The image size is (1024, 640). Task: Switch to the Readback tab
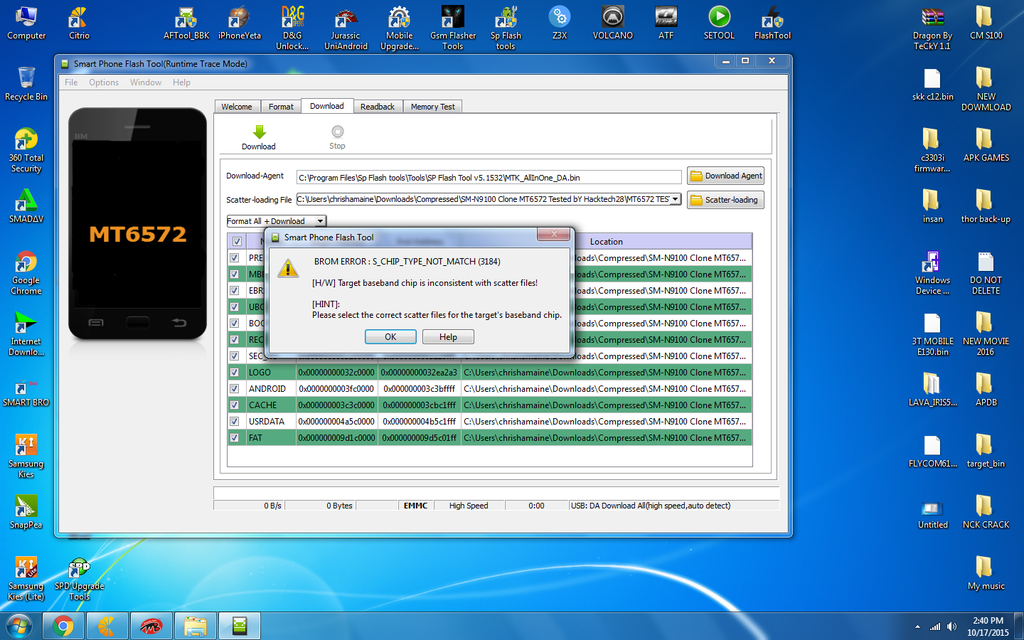tap(377, 106)
